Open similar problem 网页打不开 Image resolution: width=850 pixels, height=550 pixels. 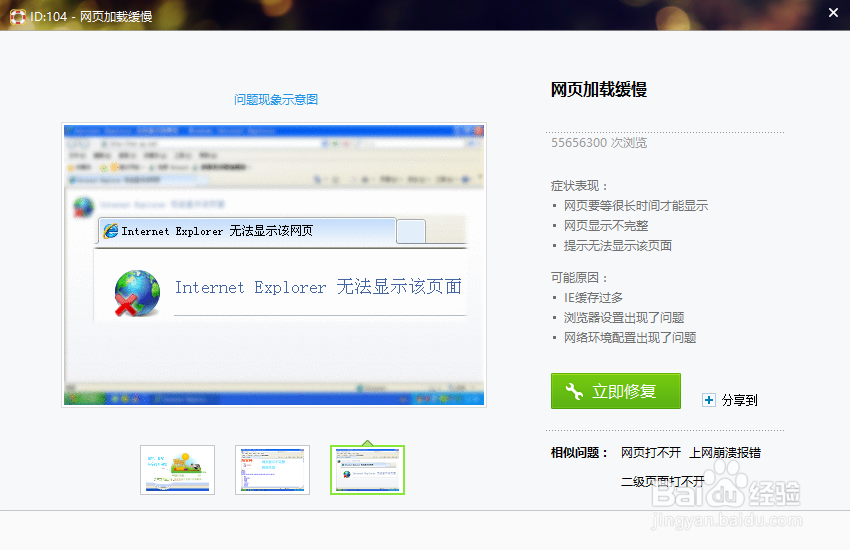(x=651, y=452)
